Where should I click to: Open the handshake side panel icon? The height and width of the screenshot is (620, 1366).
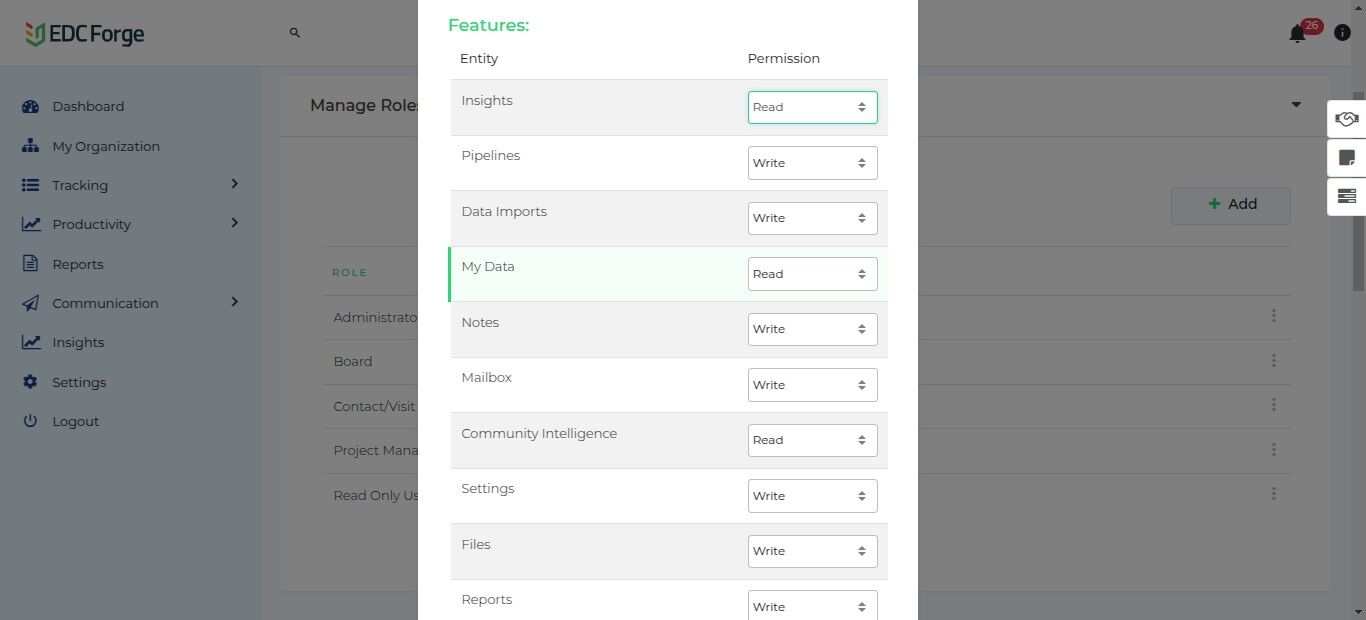[x=1346, y=119]
